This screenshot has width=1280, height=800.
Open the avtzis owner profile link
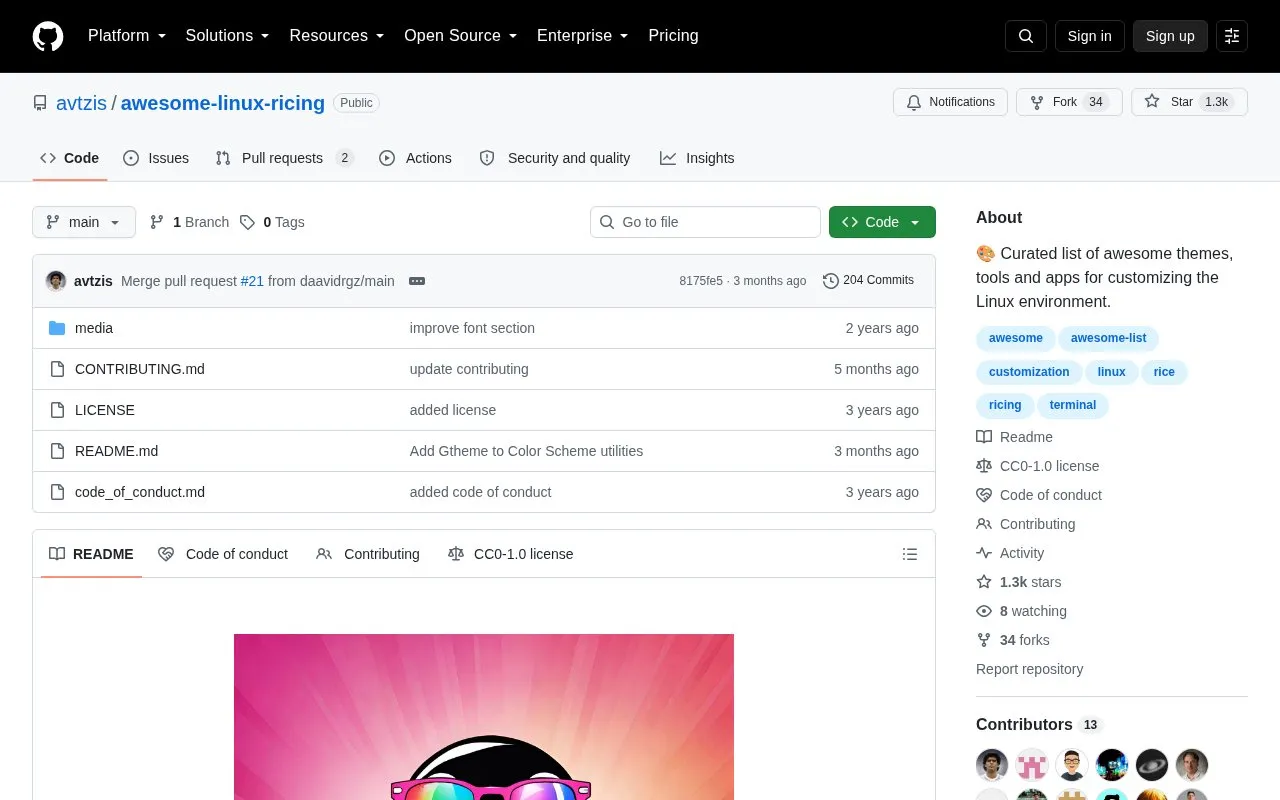pyautogui.click(x=82, y=103)
